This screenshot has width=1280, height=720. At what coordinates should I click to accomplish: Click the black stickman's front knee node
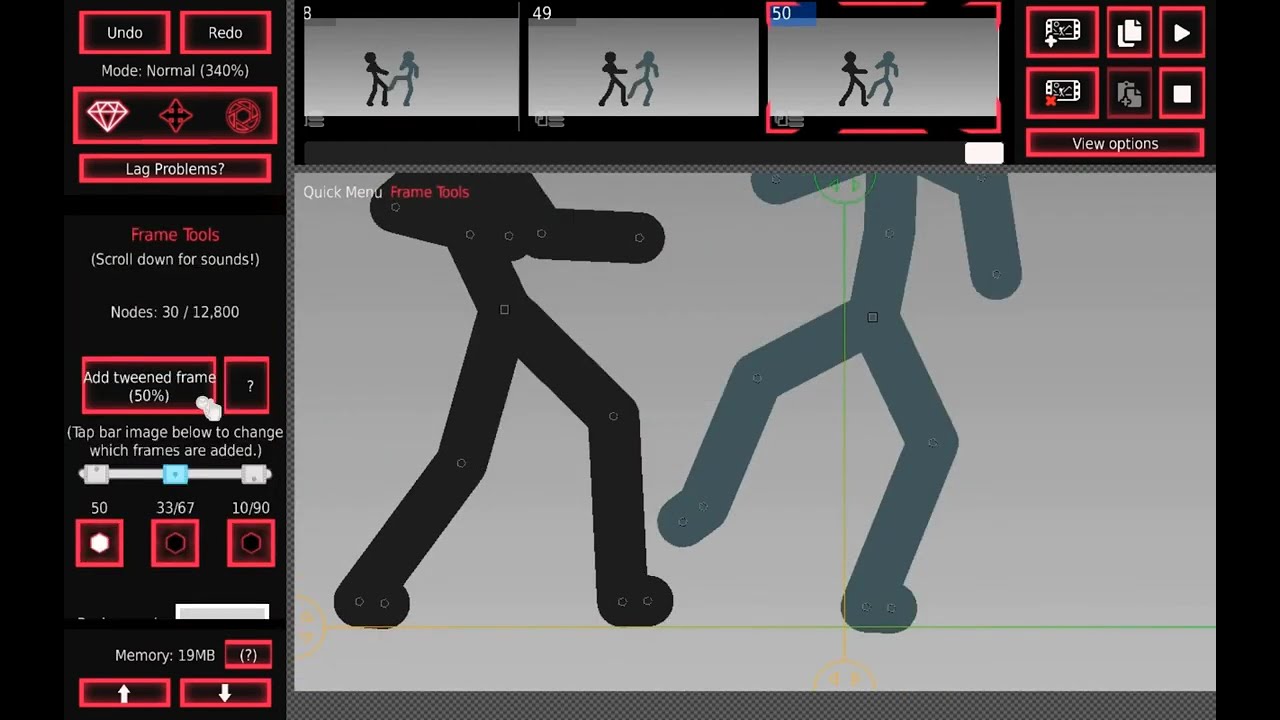click(x=613, y=416)
